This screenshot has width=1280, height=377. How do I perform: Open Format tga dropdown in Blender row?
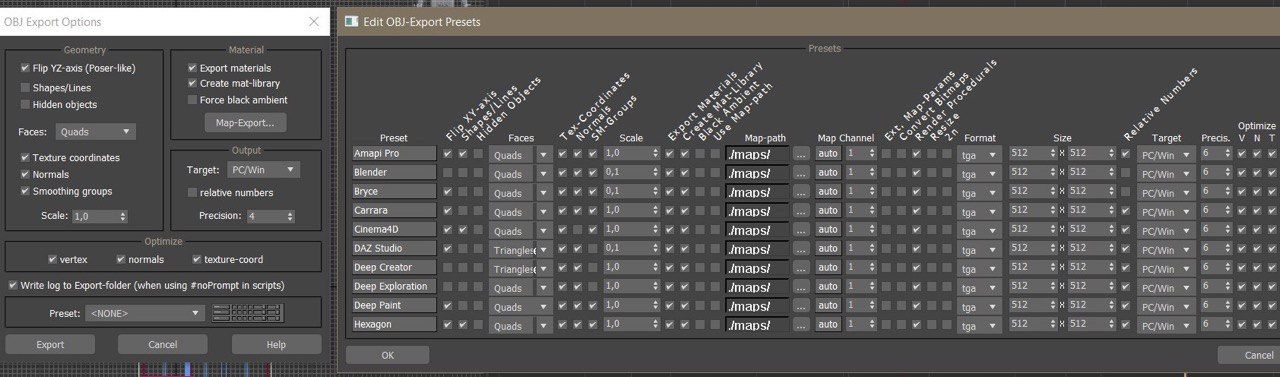[x=978, y=173]
